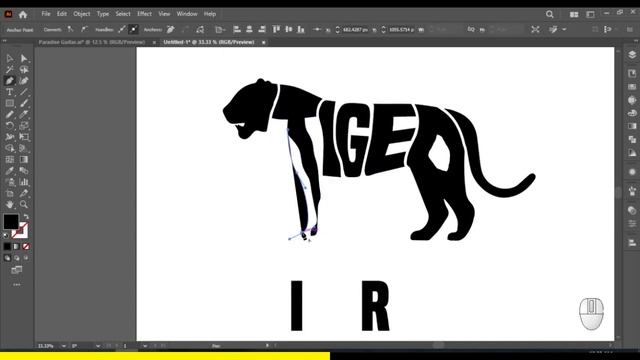This screenshot has width=640, height=360.
Task: Select the Selection tool (black arrow)
Action: pyautogui.click(x=9, y=58)
